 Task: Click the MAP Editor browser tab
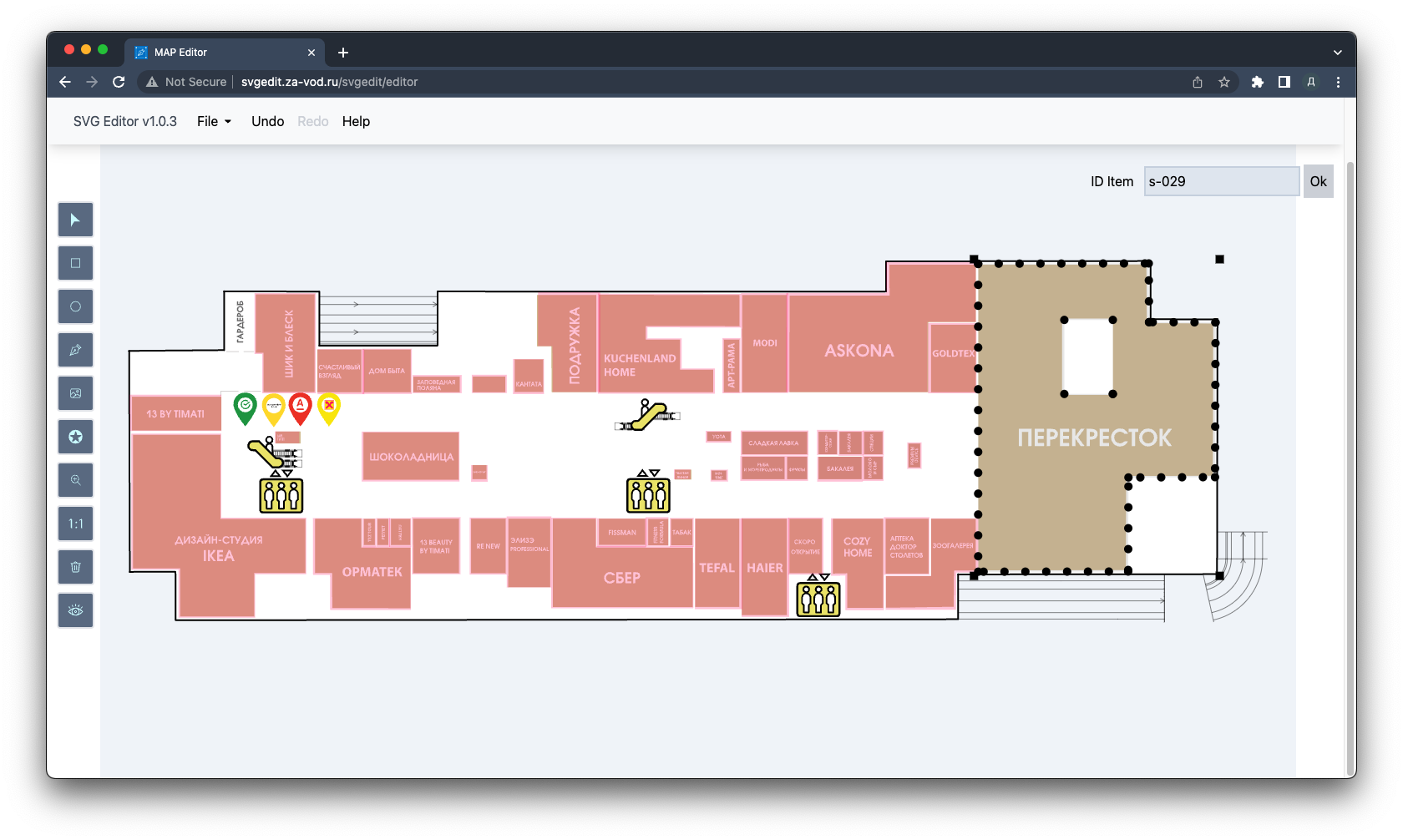[x=224, y=52]
